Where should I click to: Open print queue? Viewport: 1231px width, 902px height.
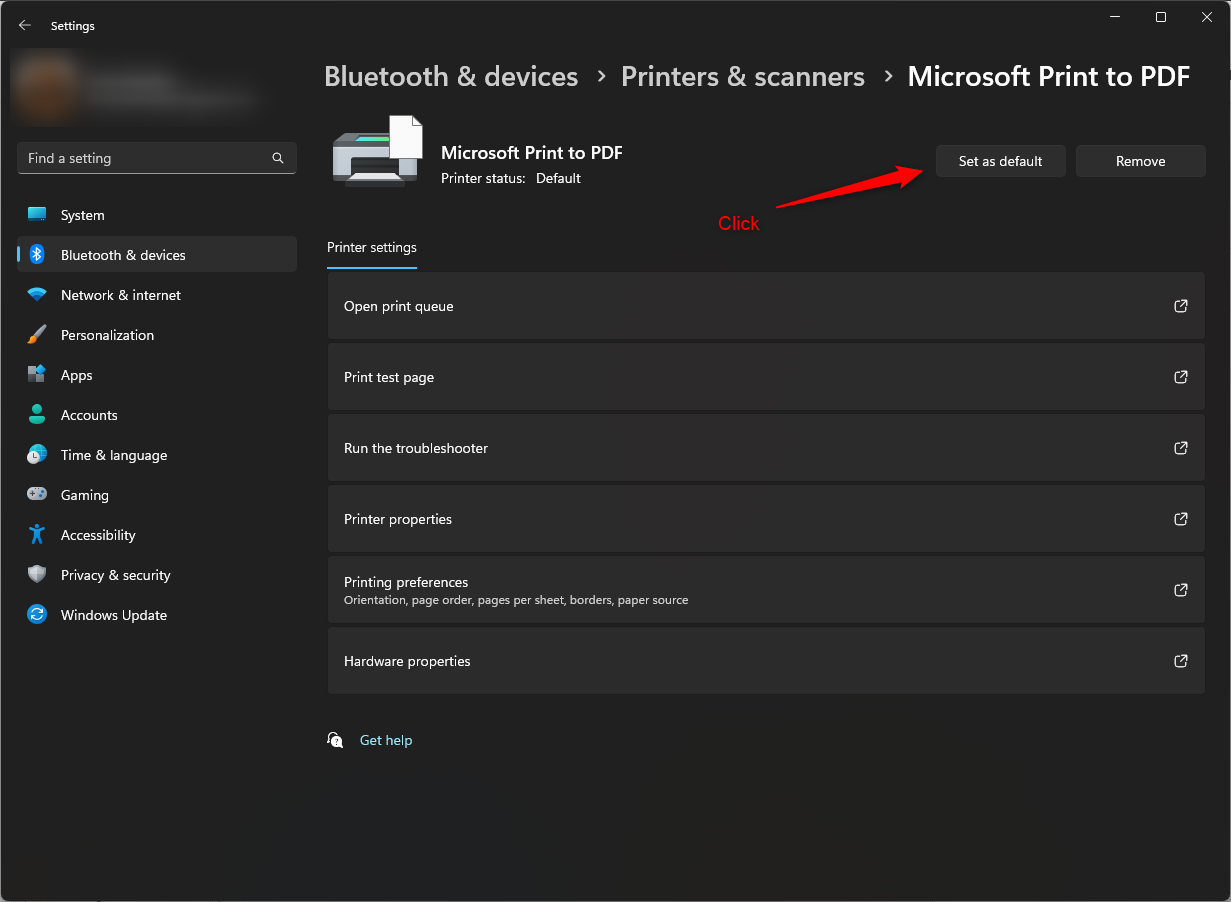(766, 306)
